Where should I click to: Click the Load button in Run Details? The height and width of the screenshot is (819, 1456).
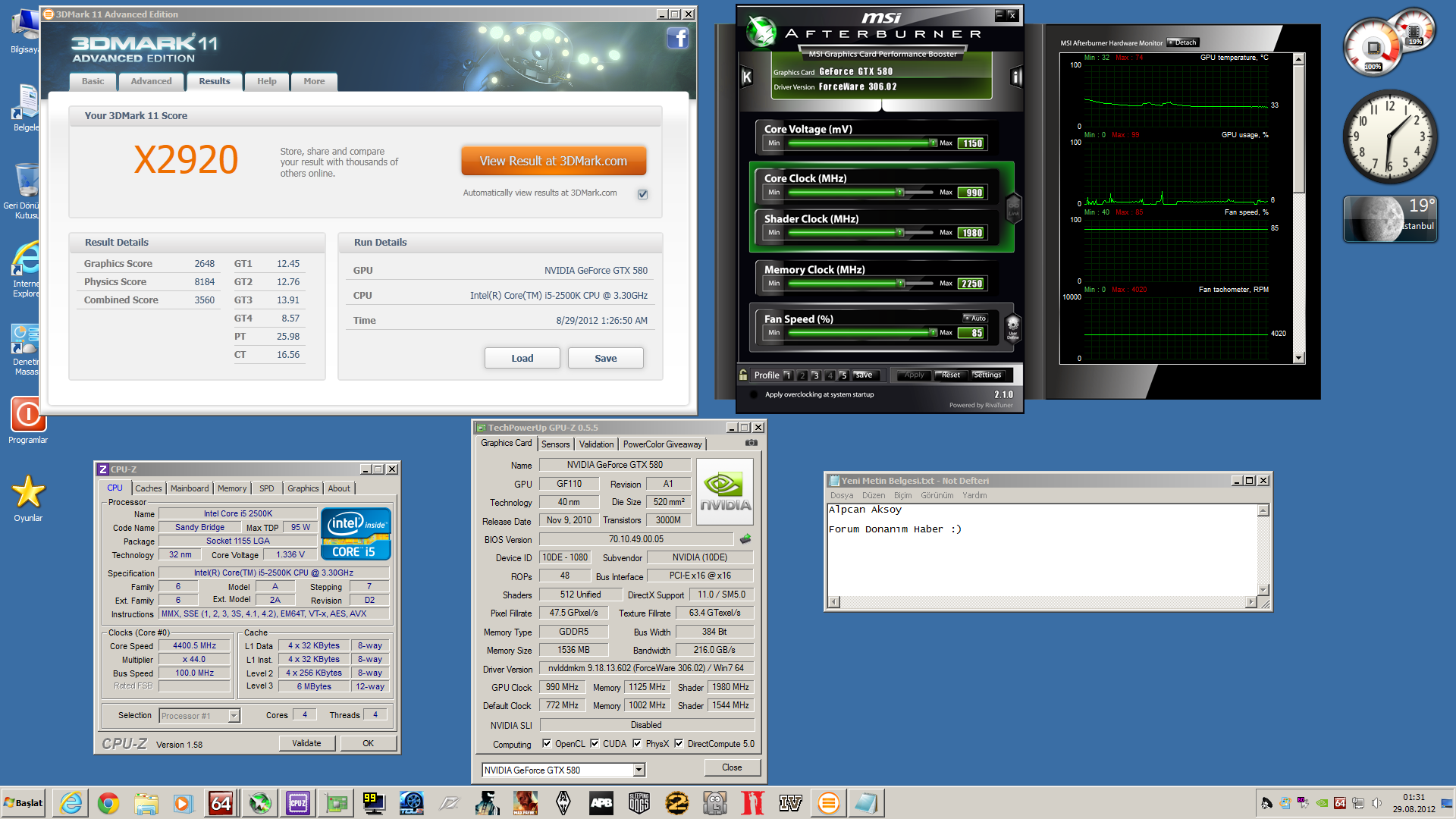tap(522, 358)
